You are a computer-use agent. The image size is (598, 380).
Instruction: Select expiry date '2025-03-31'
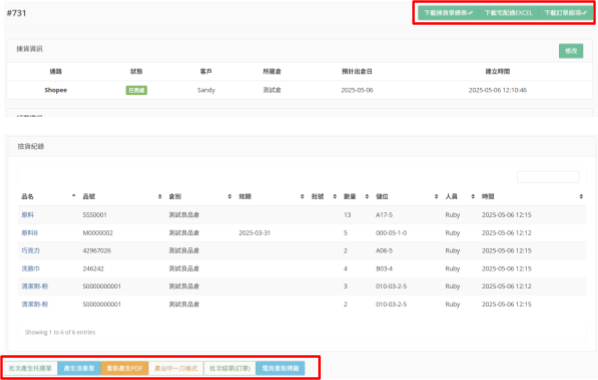254,233
